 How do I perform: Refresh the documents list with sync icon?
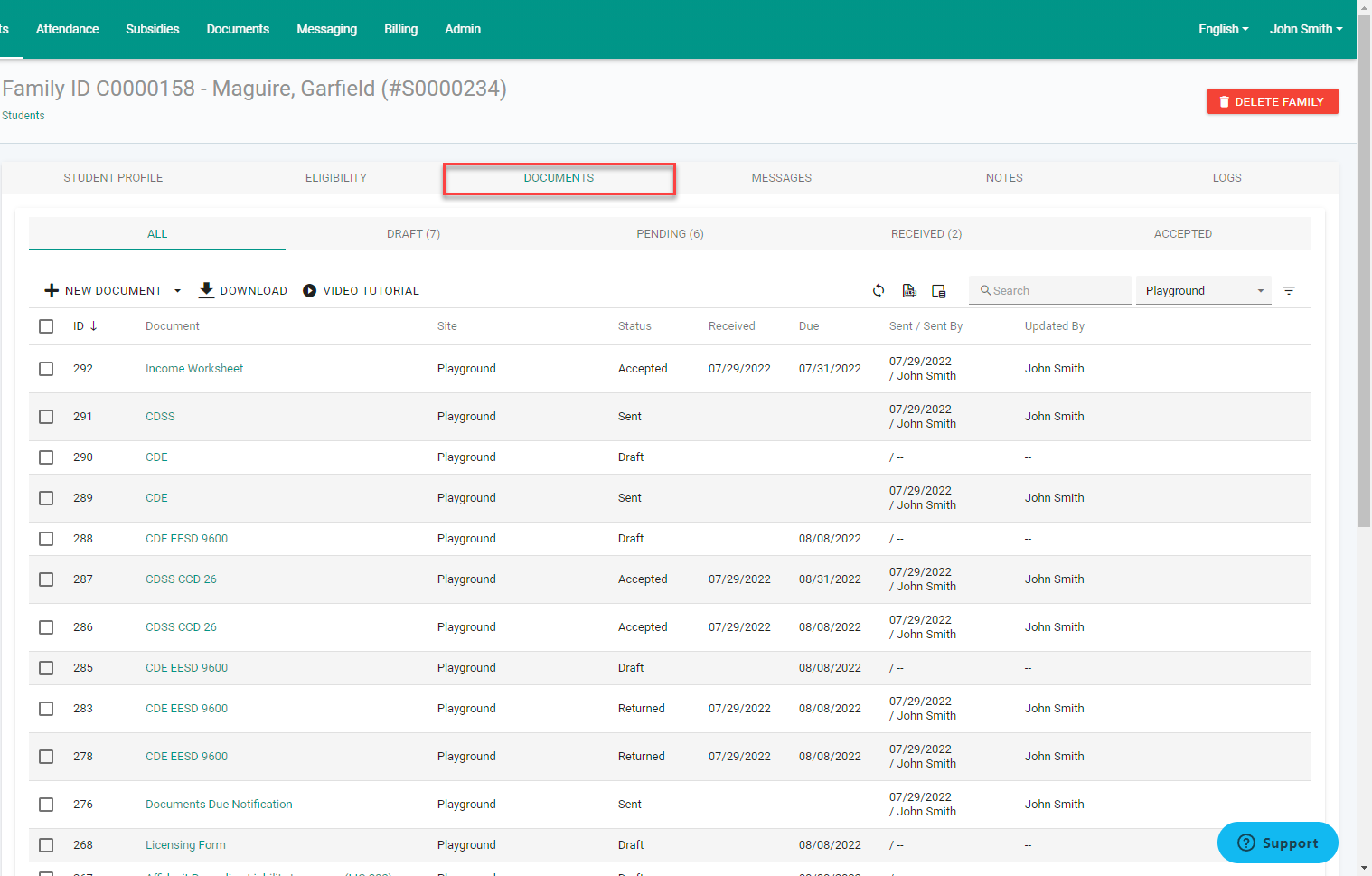pos(879,291)
